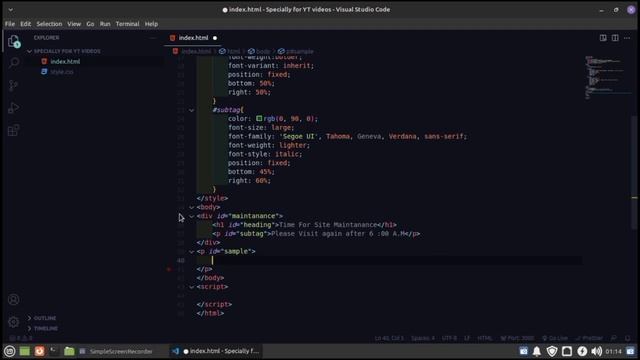Viewport: 640px width, 360px height.
Task: Open the View menu
Action: click(x=74, y=24)
